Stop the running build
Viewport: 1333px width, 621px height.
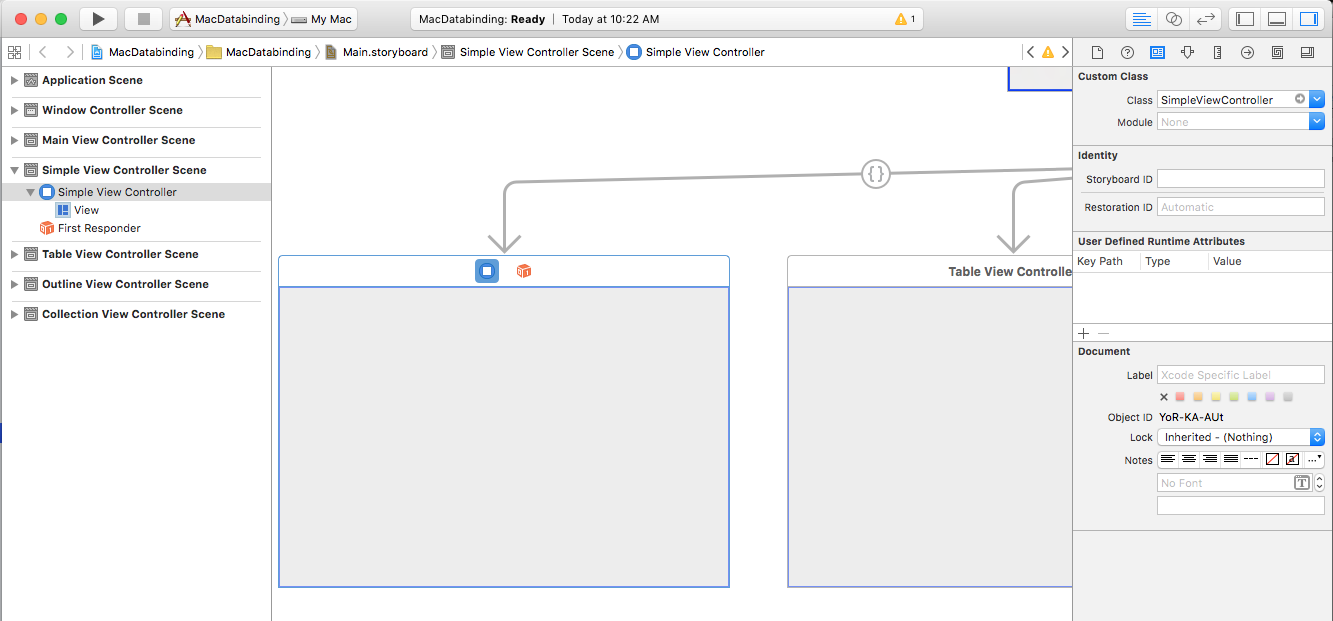tap(143, 19)
